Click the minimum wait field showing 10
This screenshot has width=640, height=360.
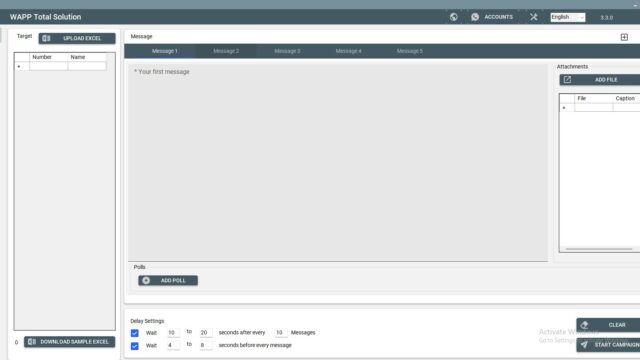[173, 333]
